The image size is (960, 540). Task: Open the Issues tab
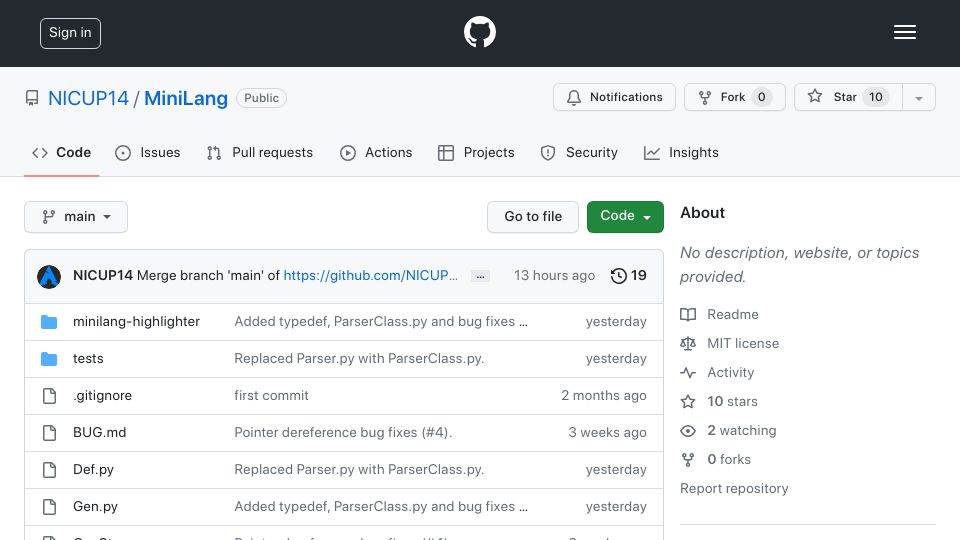[x=148, y=152]
